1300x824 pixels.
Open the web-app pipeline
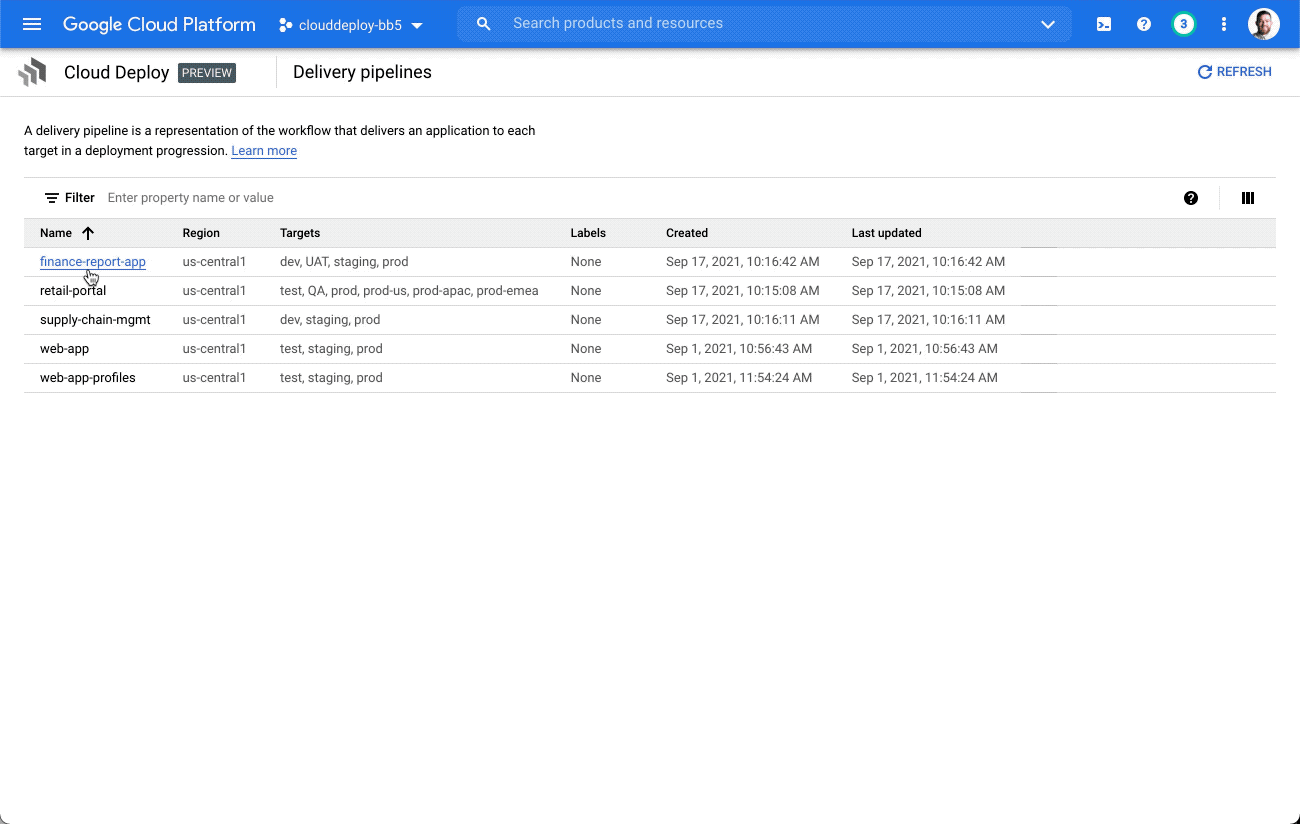click(x=64, y=349)
